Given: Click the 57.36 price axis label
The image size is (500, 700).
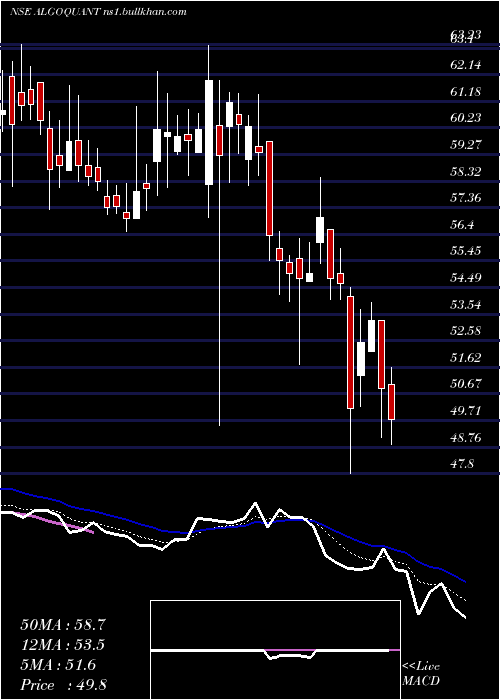Looking at the screenshot, I should tap(466, 197).
